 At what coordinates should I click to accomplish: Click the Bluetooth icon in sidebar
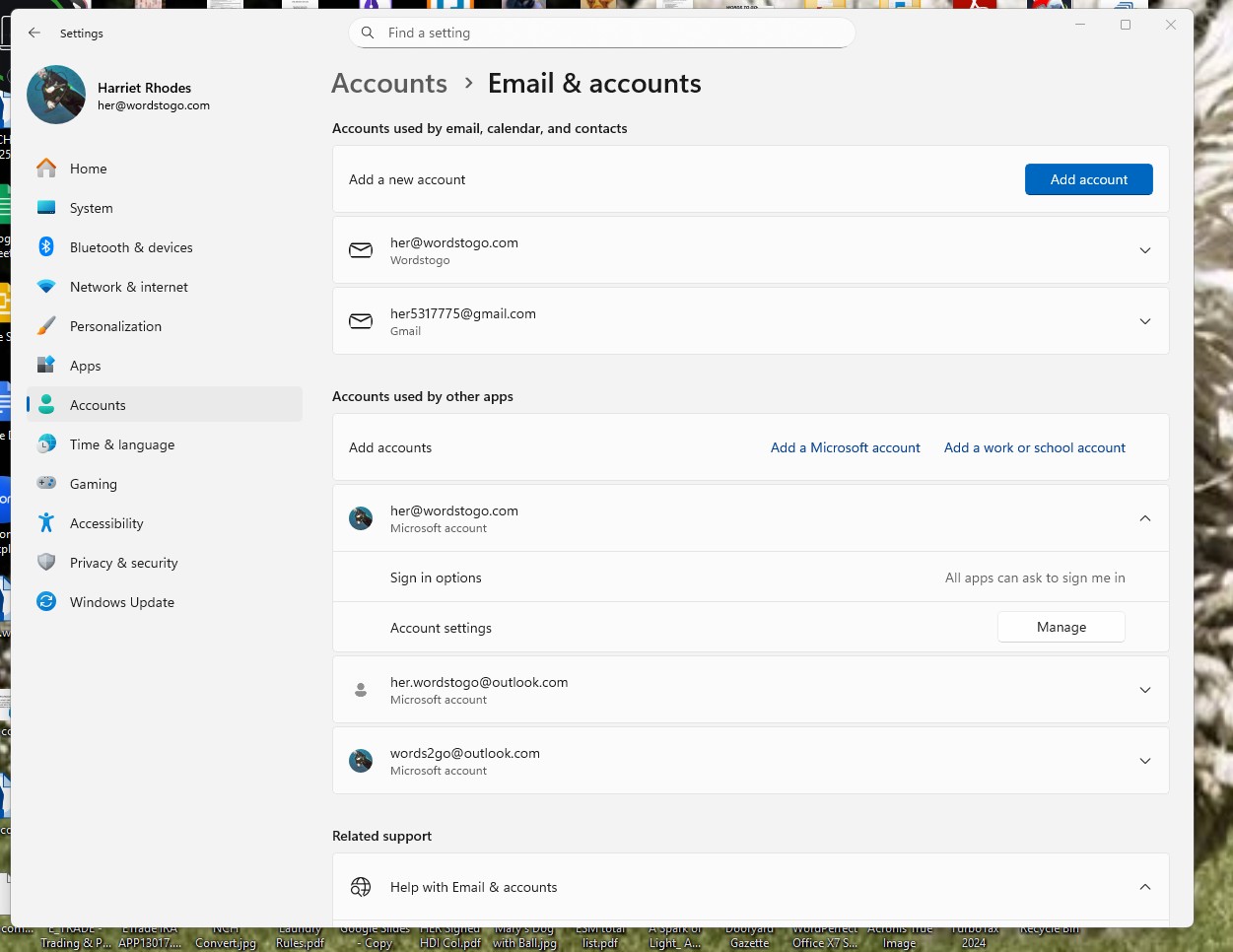[x=46, y=247]
